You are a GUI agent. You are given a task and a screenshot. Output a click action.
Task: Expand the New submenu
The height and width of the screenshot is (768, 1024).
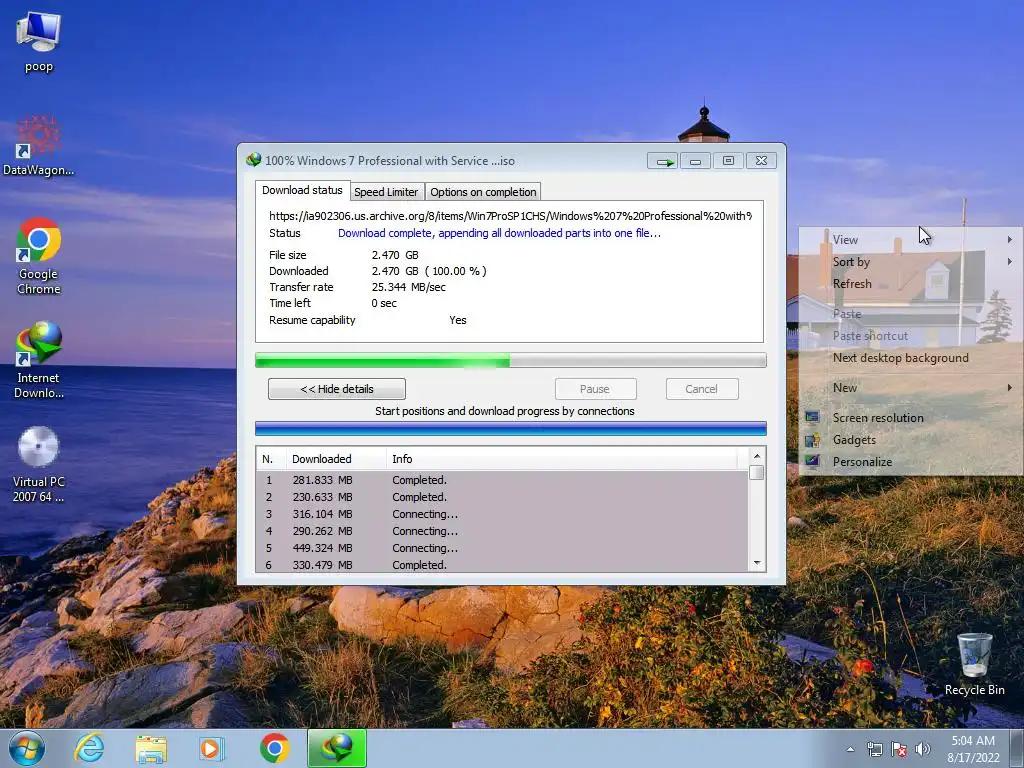(x=910, y=388)
